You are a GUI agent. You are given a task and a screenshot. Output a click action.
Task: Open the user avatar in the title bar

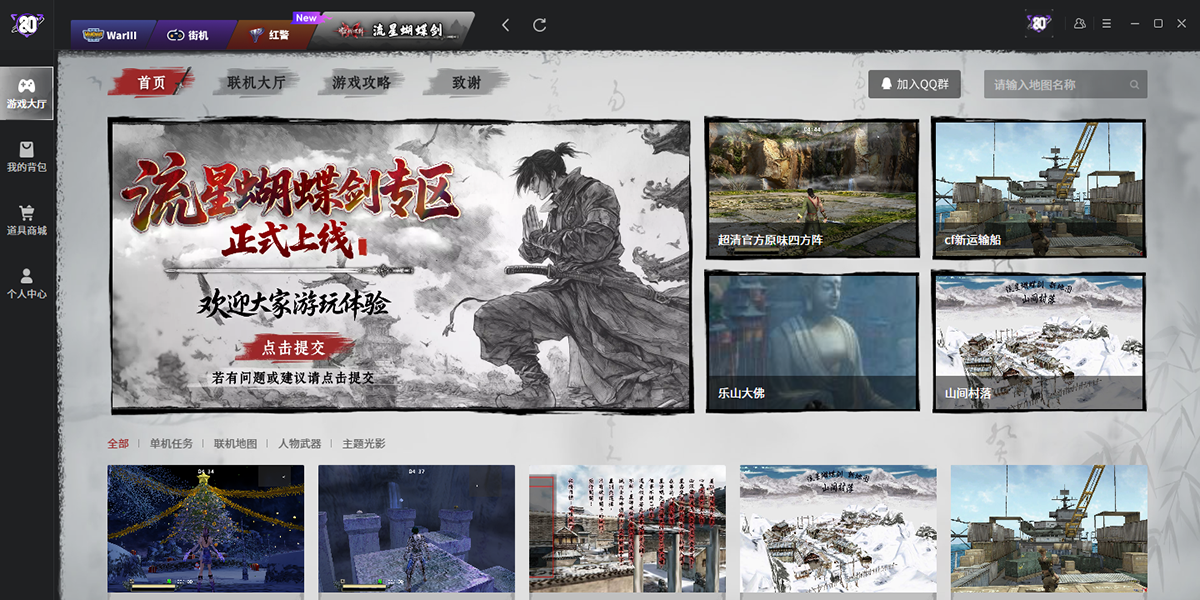point(1040,23)
